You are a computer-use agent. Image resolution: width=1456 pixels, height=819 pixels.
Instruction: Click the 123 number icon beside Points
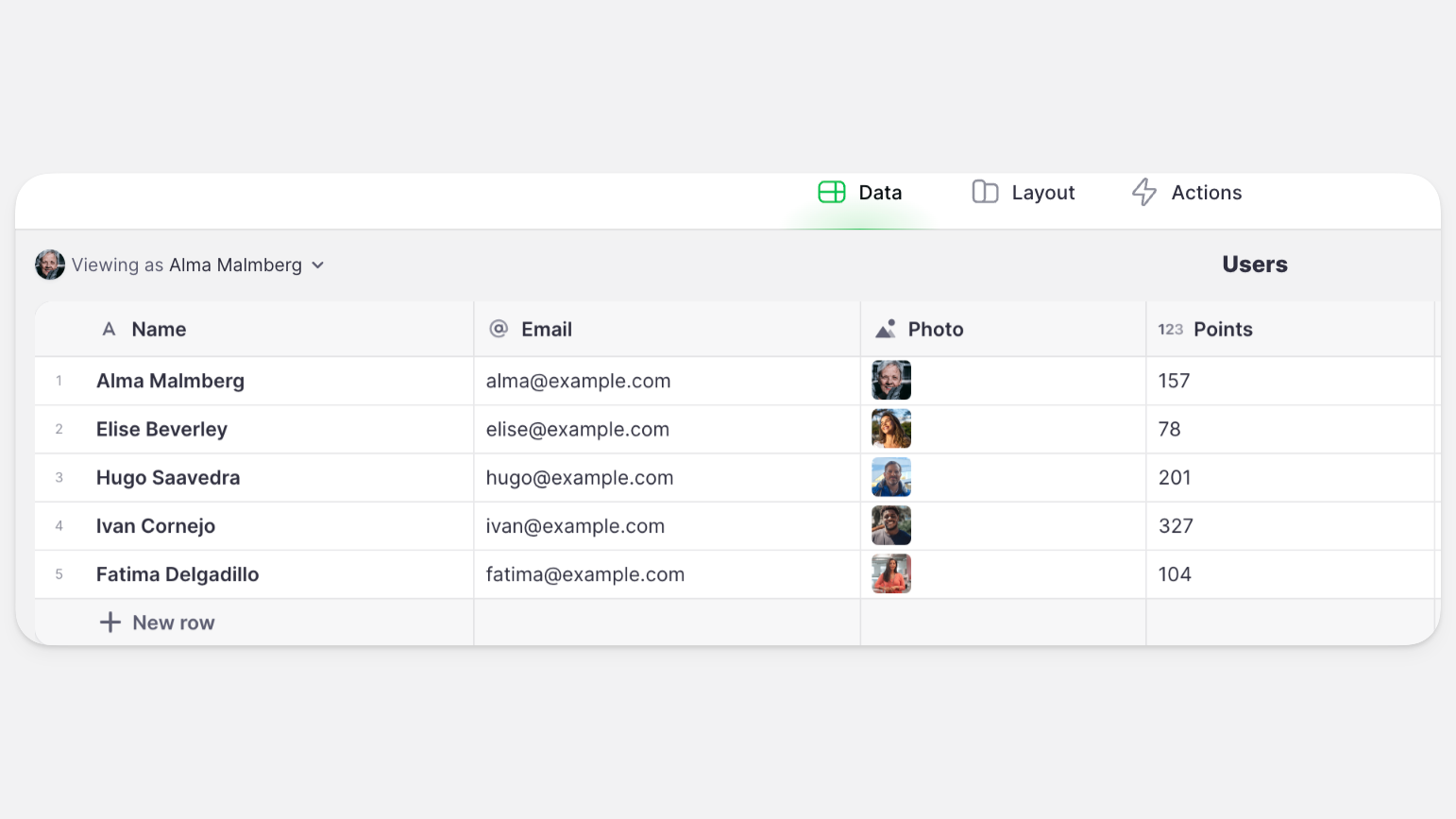1170,330
